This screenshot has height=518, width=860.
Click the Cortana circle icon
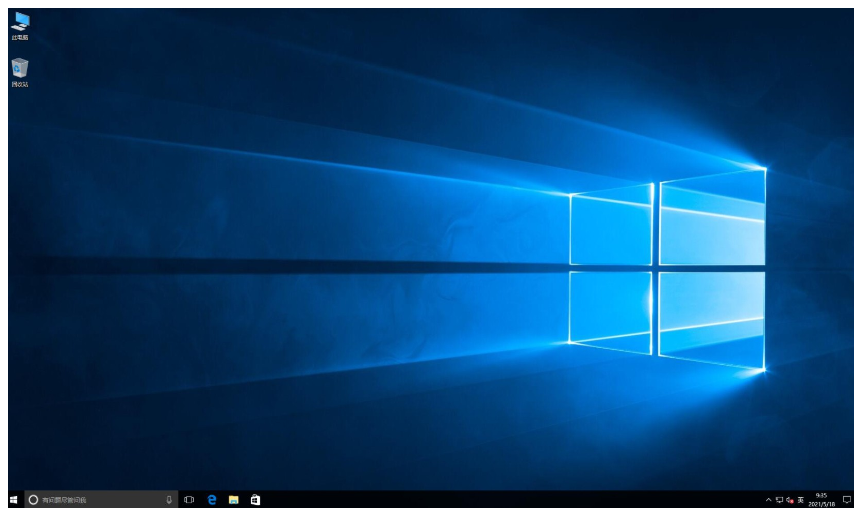pyautogui.click(x=33, y=499)
